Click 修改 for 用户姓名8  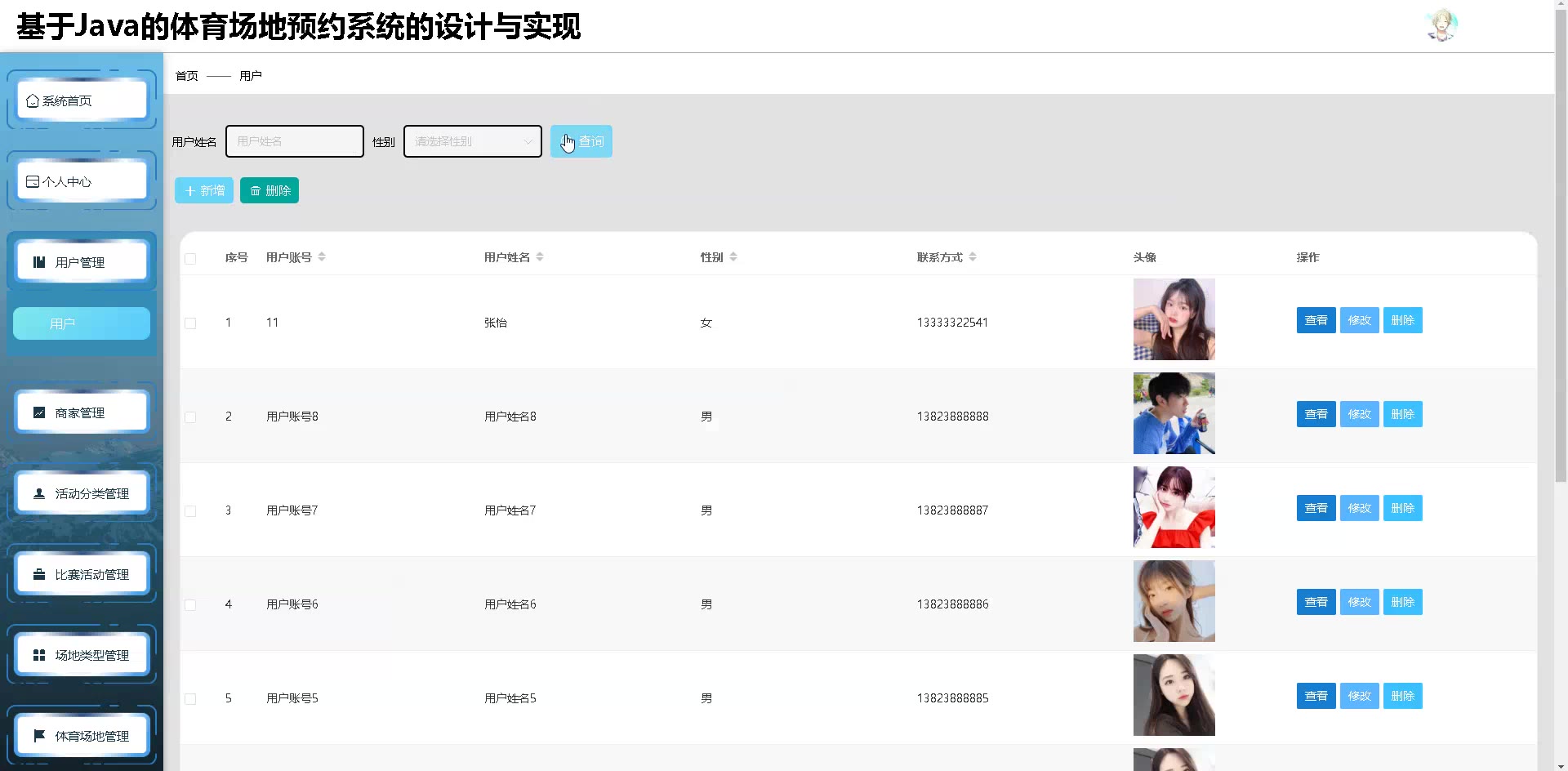click(x=1360, y=414)
